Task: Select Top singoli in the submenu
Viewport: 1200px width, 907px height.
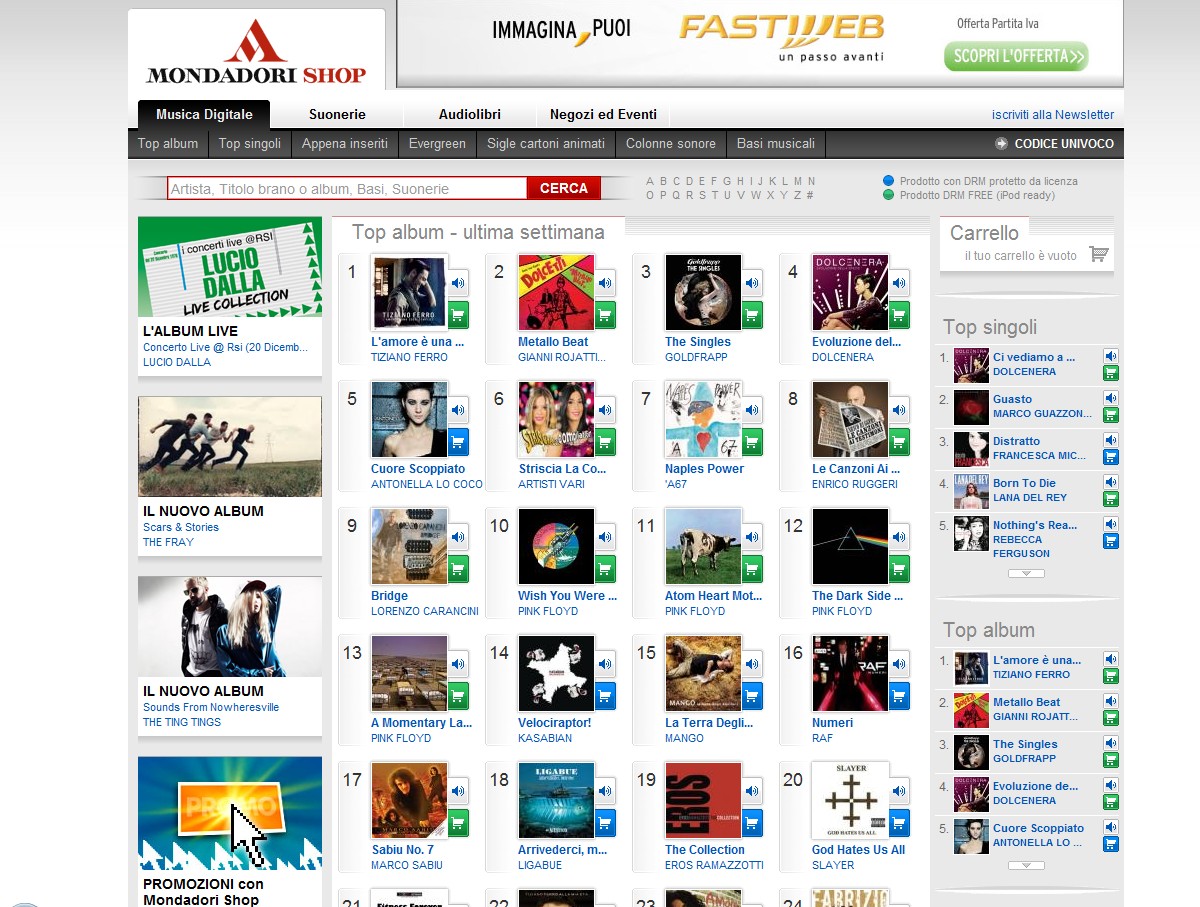Action: [x=250, y=144]
